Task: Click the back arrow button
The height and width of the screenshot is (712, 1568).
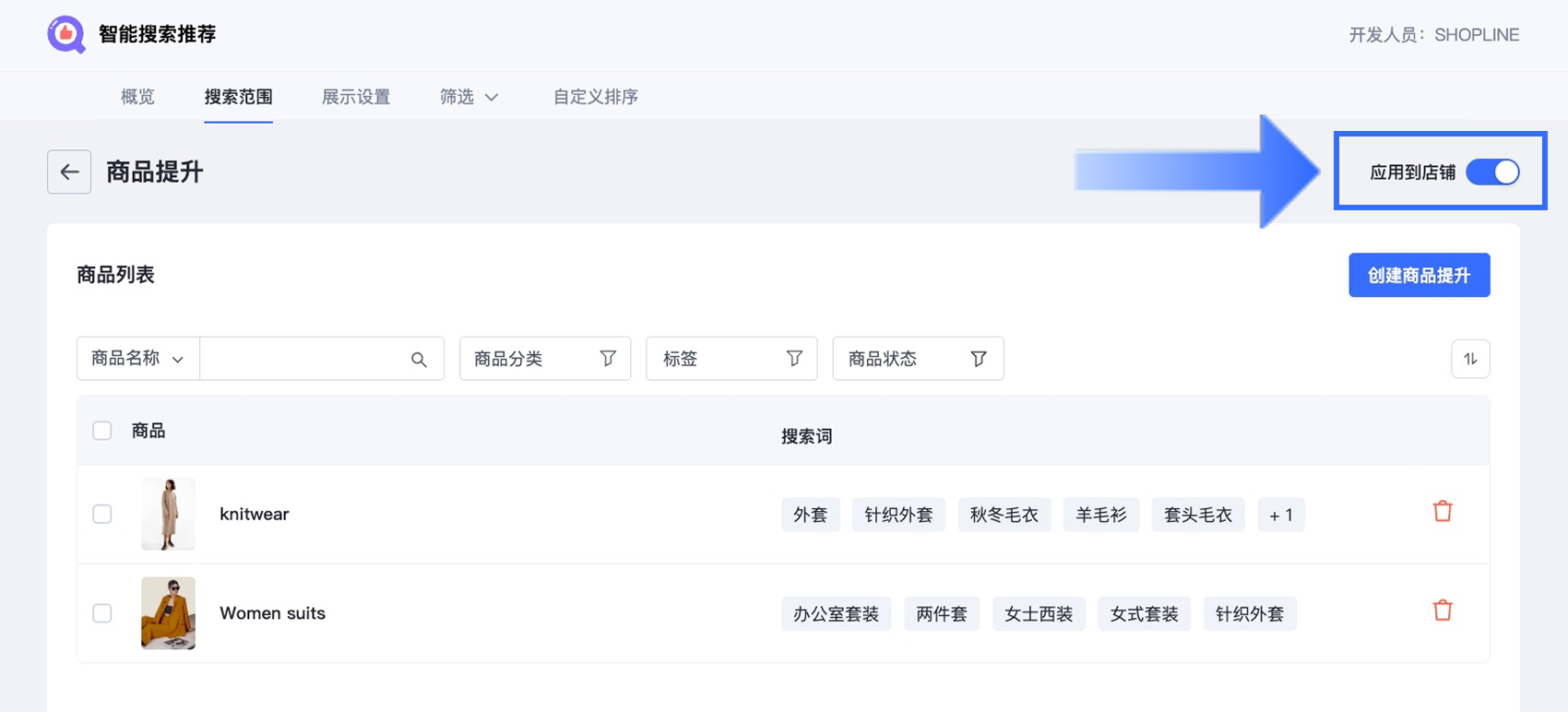Action: click(69, 172)
